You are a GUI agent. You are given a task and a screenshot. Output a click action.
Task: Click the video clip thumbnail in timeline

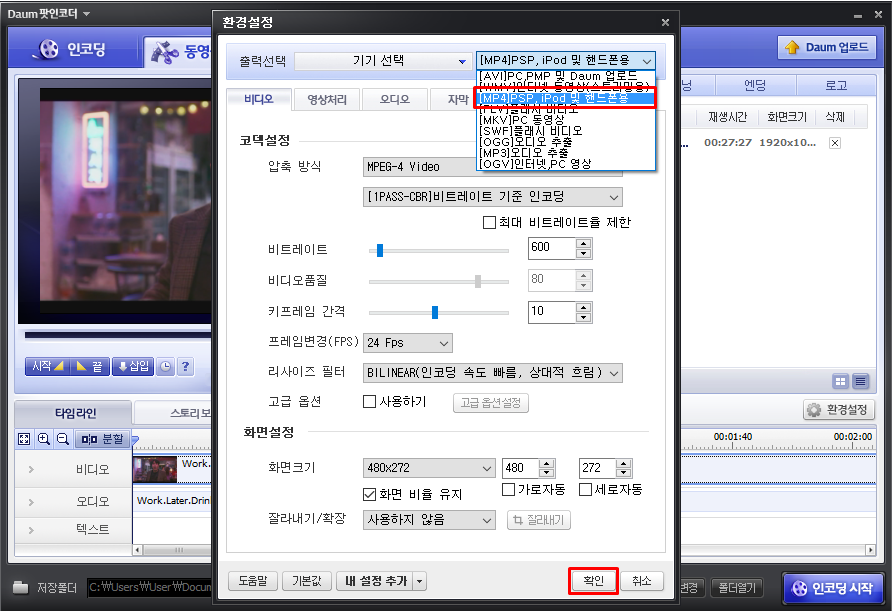[x=155, y=469]
